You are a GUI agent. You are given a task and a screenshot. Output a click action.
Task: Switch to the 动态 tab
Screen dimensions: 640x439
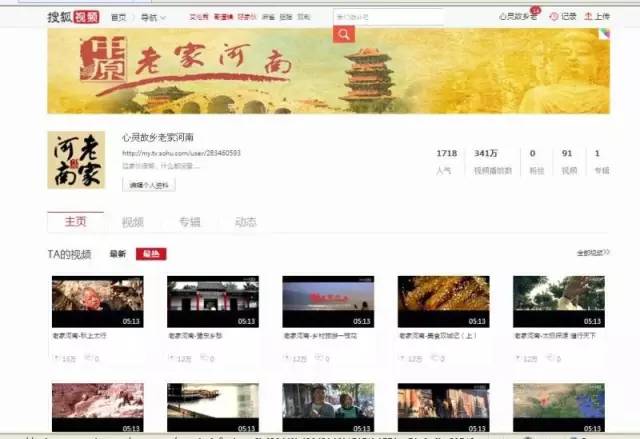click(246, 222)
